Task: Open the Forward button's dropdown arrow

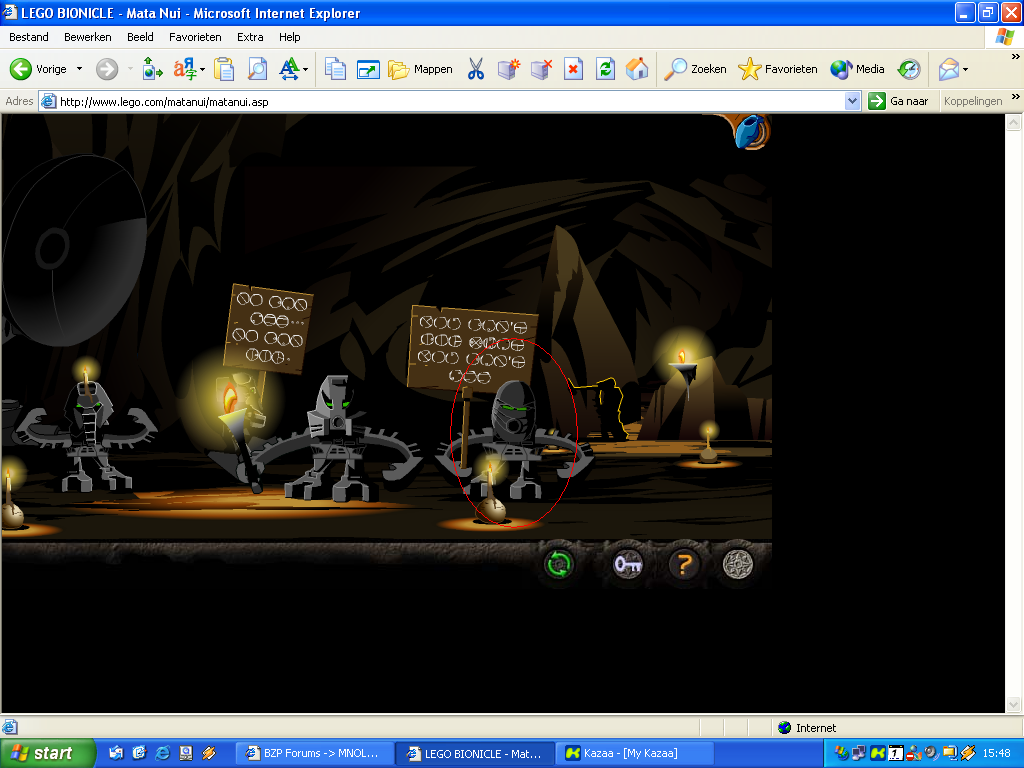Action: point(130,69)
